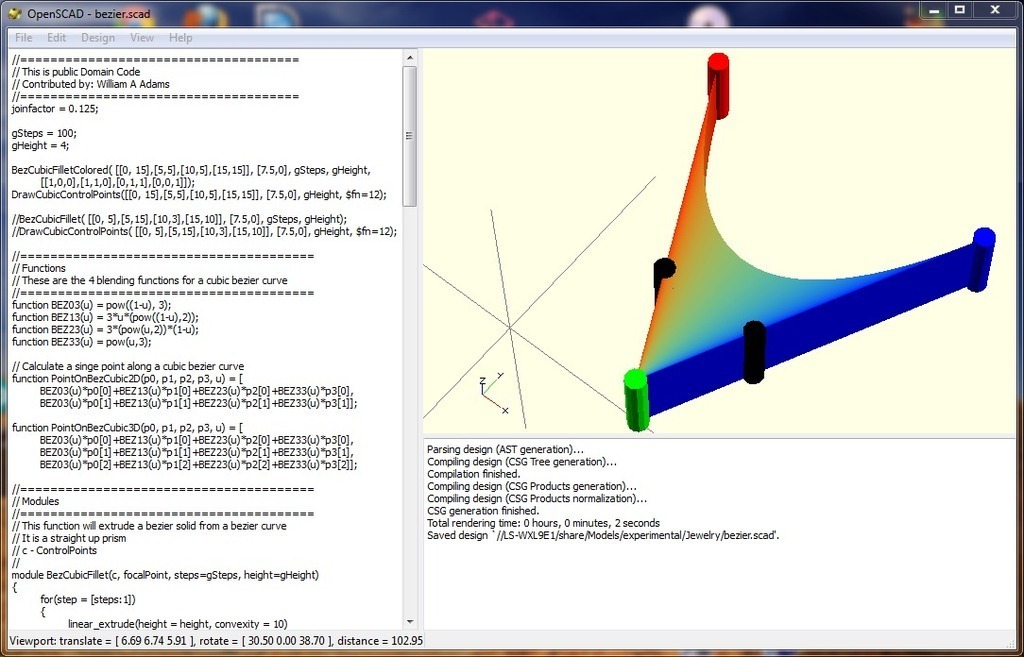Click the '// c - ControlPoints' comment

coord(54,551)
